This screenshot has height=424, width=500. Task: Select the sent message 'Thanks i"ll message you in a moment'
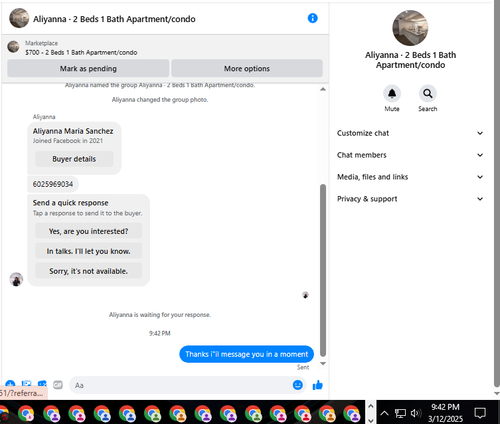click(x=247, y=354)
